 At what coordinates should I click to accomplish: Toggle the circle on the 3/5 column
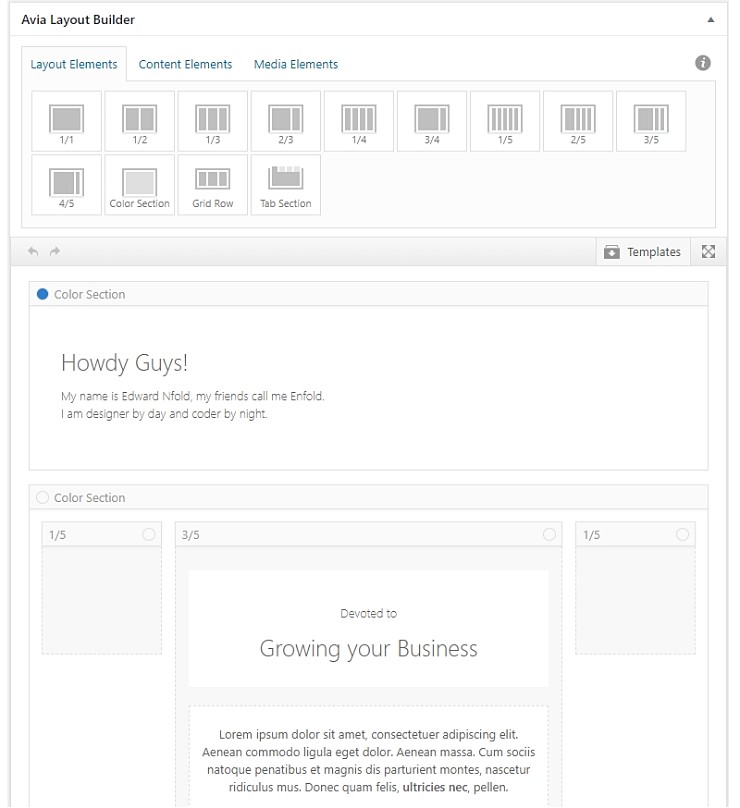(x=549, y=535)
